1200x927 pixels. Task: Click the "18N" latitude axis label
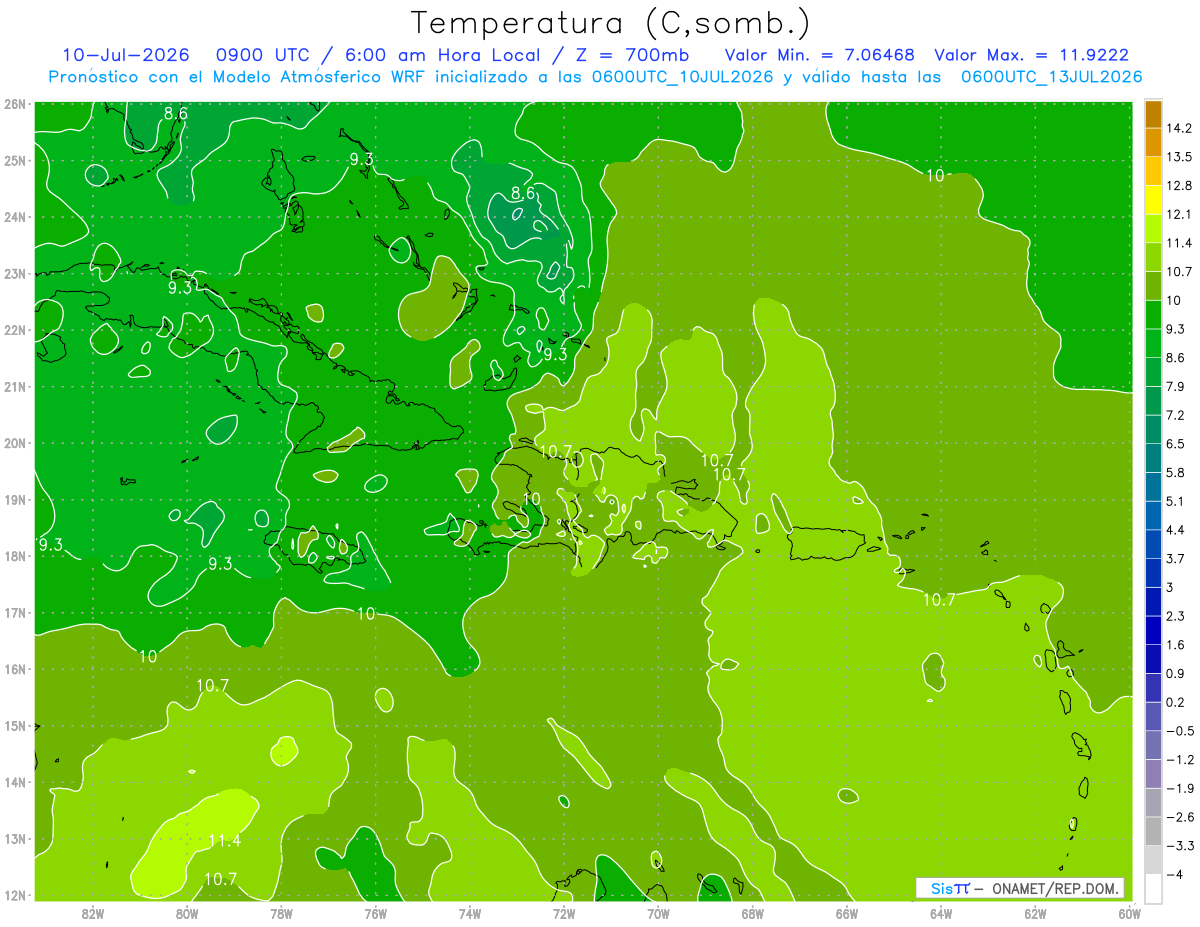(x=15, y=556)
